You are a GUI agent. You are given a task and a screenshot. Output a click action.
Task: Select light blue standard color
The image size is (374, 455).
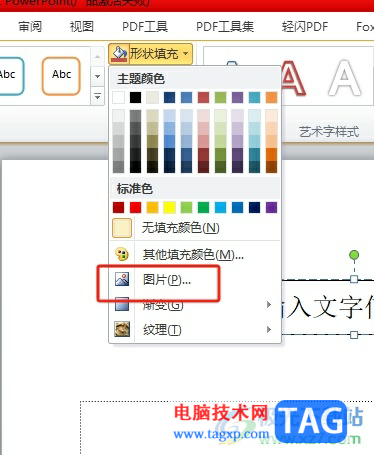(x=220, y=207)
